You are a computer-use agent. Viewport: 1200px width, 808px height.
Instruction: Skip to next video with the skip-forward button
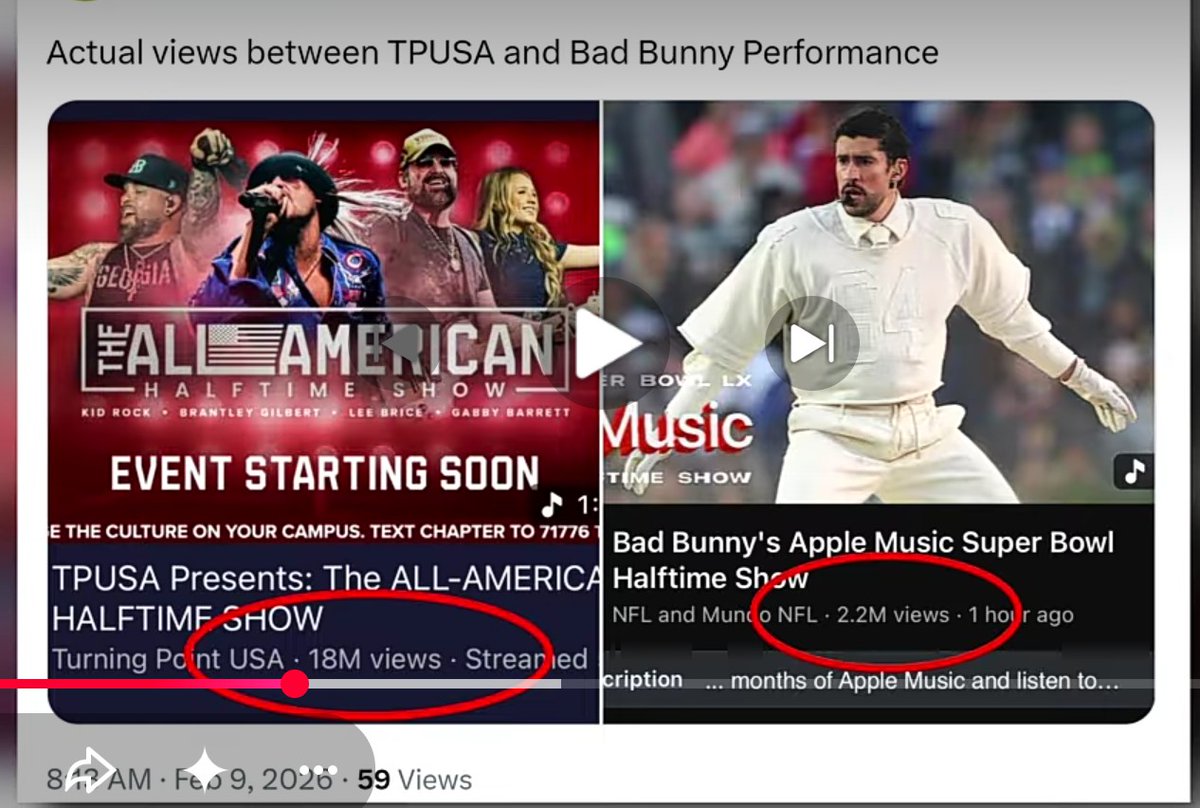(812, 344)
